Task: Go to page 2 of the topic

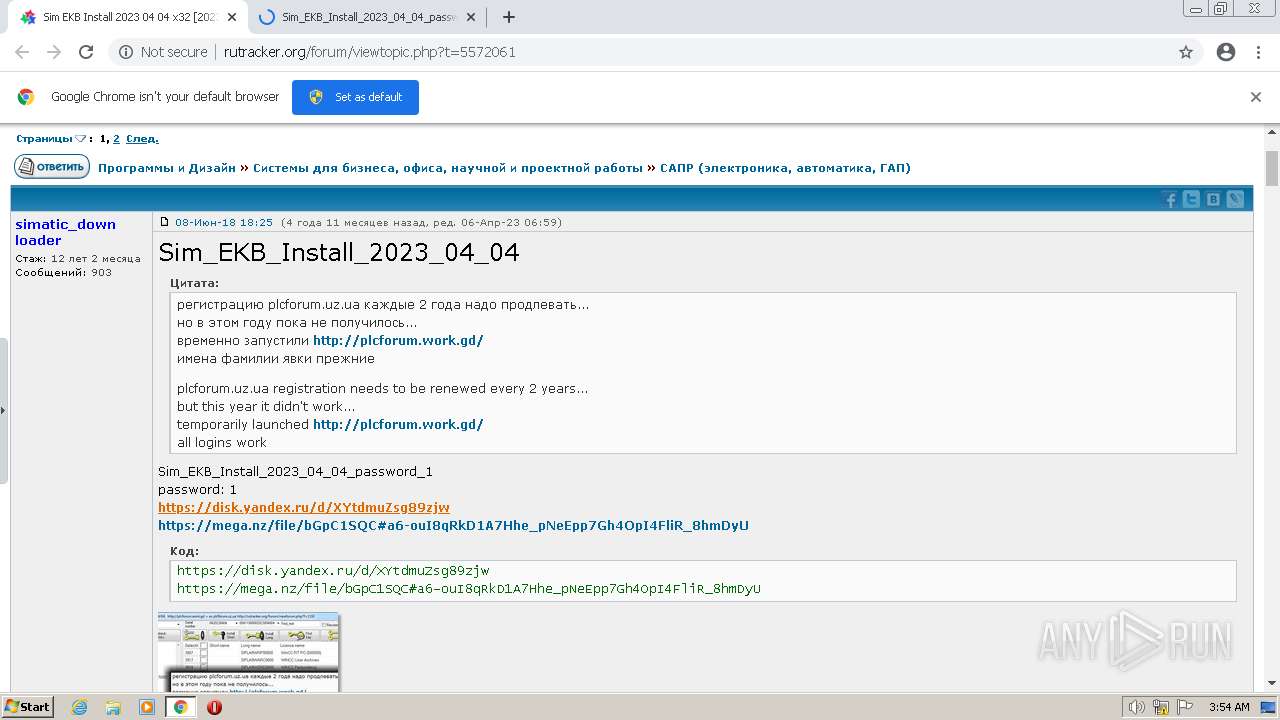Action: (x=116, y=139)
